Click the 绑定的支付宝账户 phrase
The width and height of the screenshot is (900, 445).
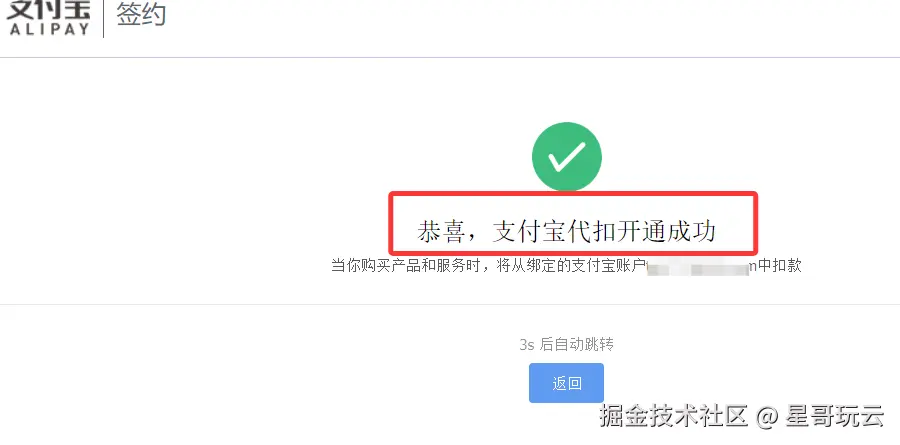pos(581,266)
